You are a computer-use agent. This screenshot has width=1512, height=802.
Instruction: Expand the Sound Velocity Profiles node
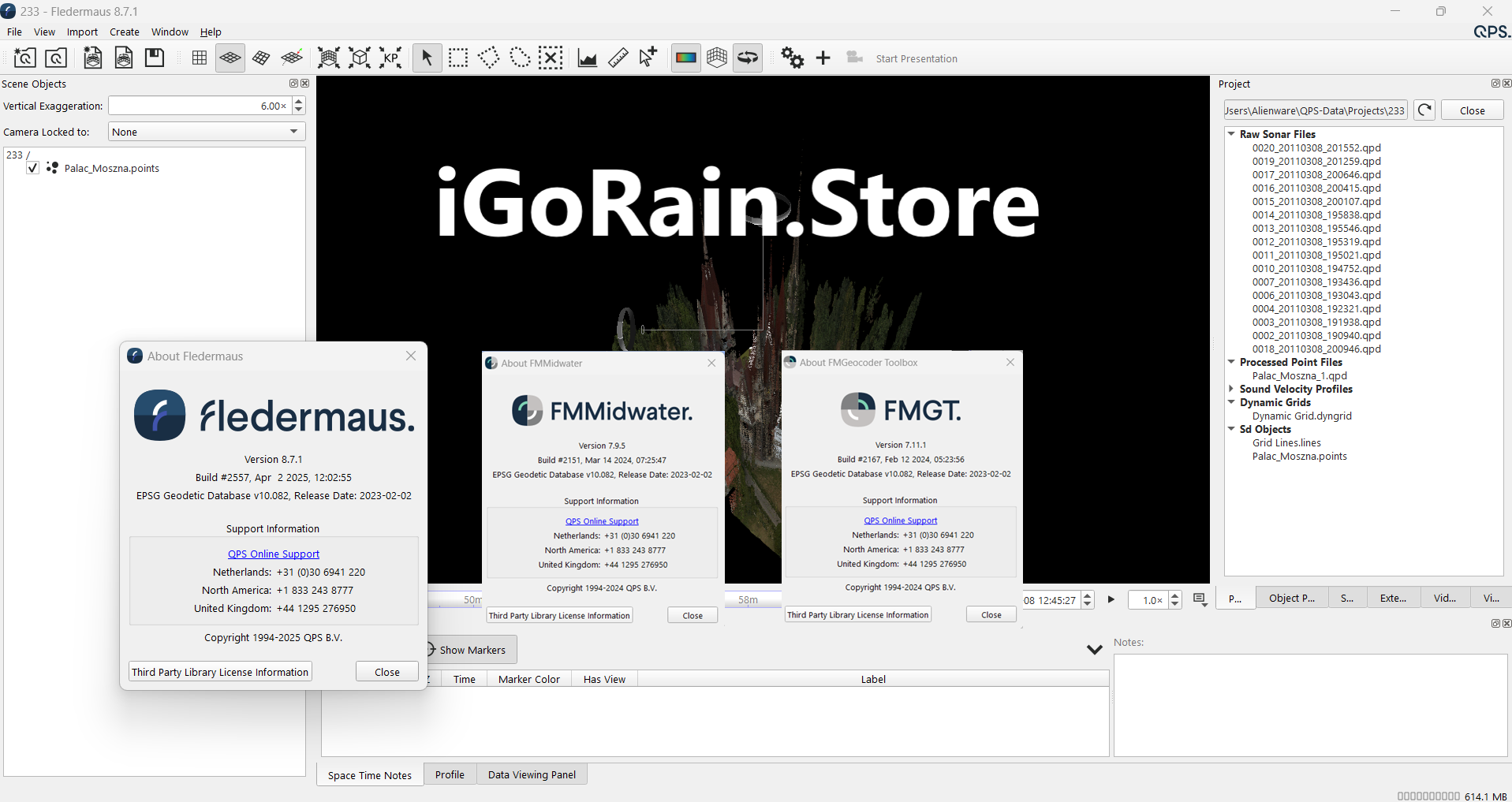(1231, 389)
